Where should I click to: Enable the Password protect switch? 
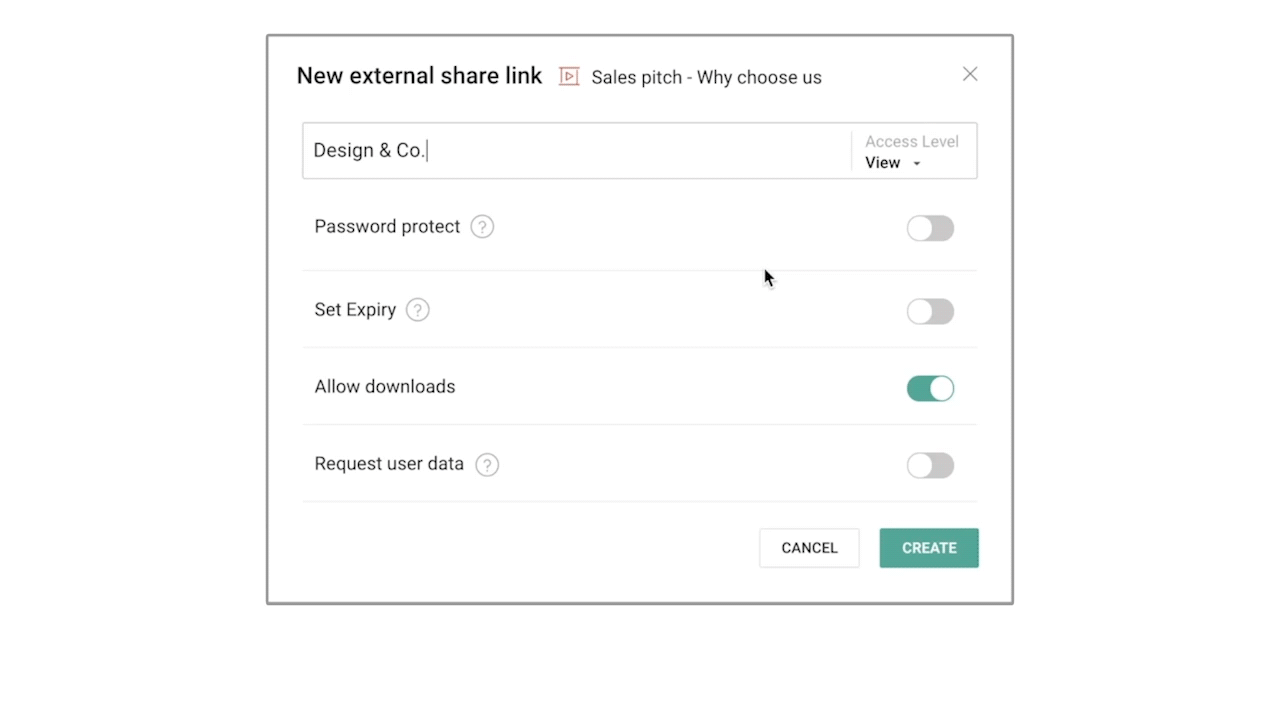[x=930, y=228]
